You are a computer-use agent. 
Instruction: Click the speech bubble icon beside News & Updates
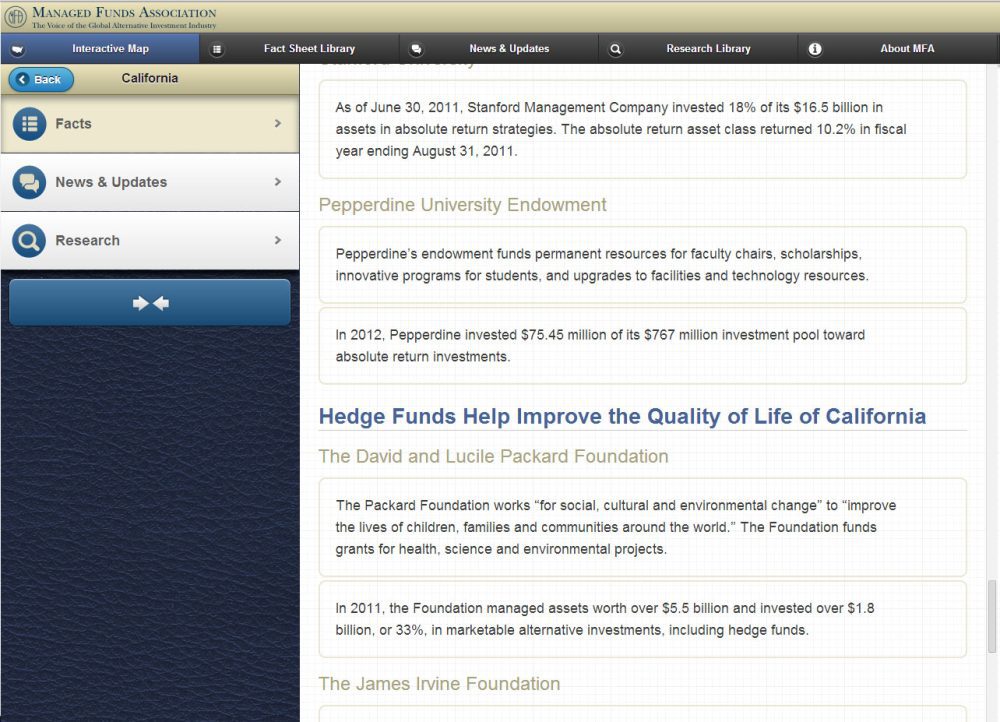pos(416,49)
